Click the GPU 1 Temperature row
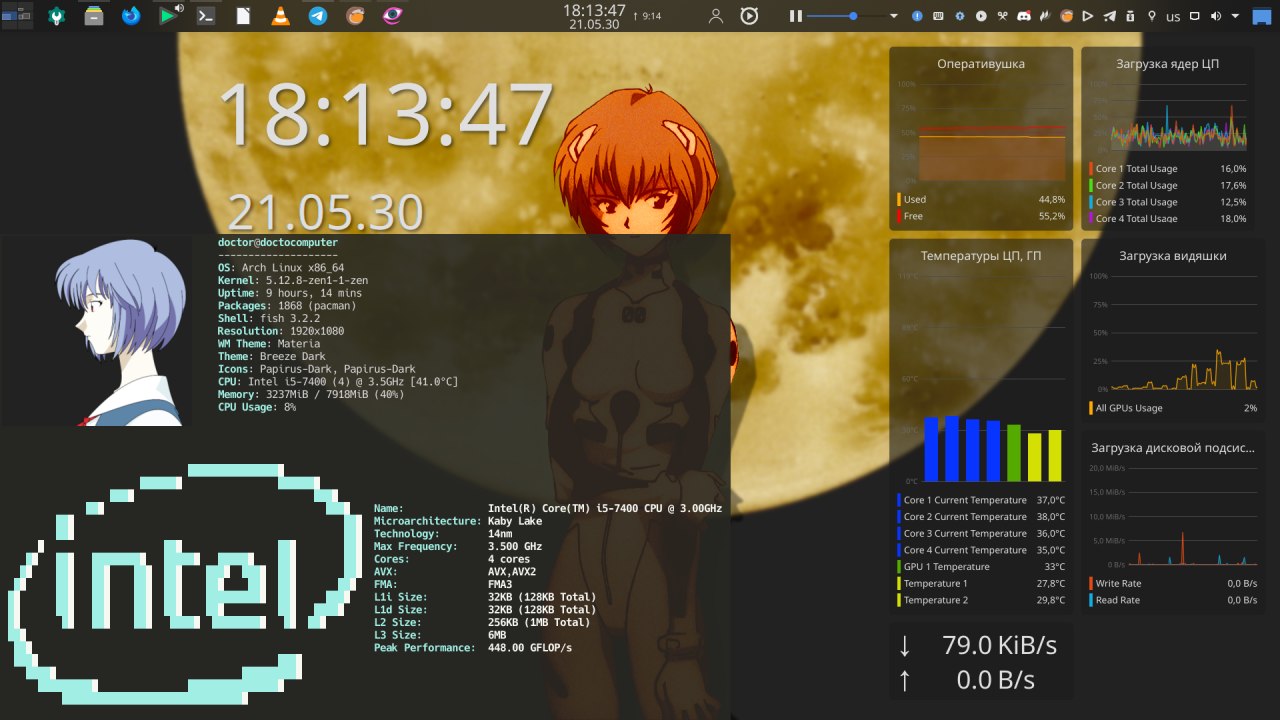1280x720 pixels. [981, 567]
